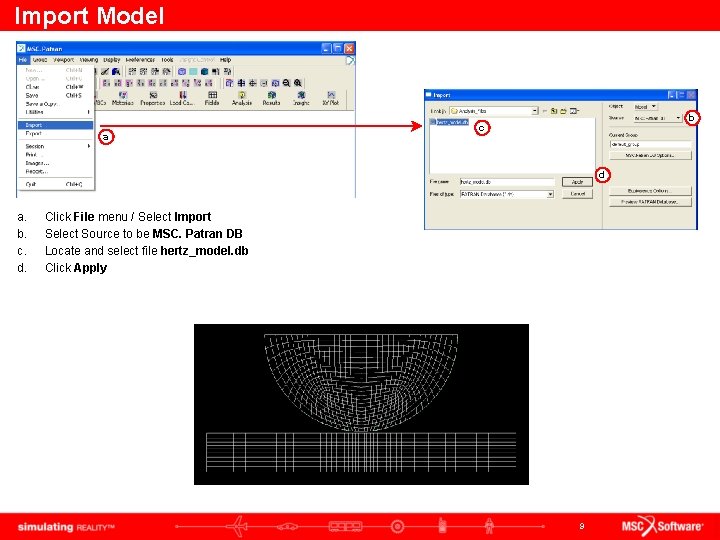
Task: Expand the Utilities submenu
Action: pos(55,112)
